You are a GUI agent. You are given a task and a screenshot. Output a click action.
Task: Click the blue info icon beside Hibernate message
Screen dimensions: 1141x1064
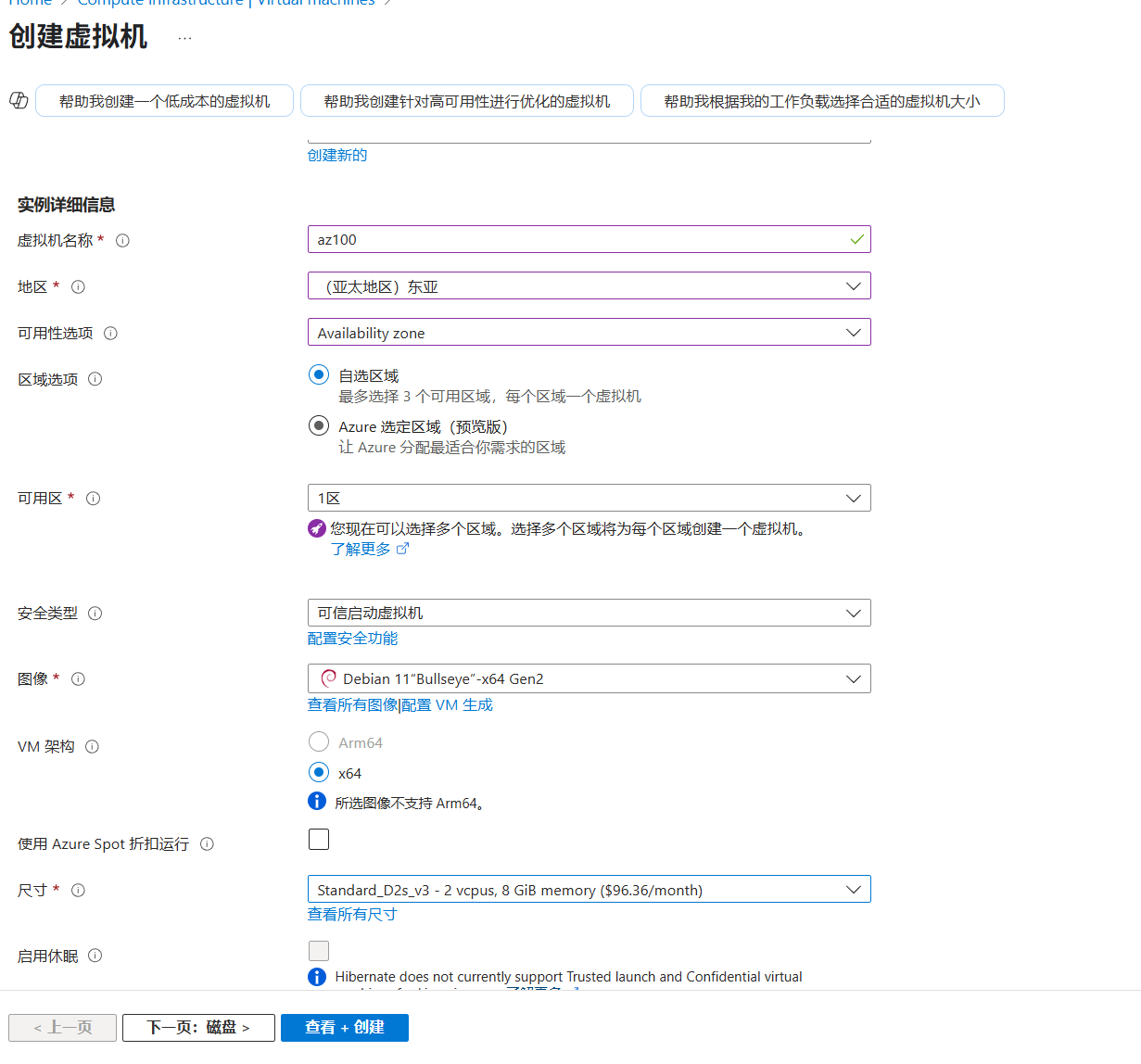317,976
